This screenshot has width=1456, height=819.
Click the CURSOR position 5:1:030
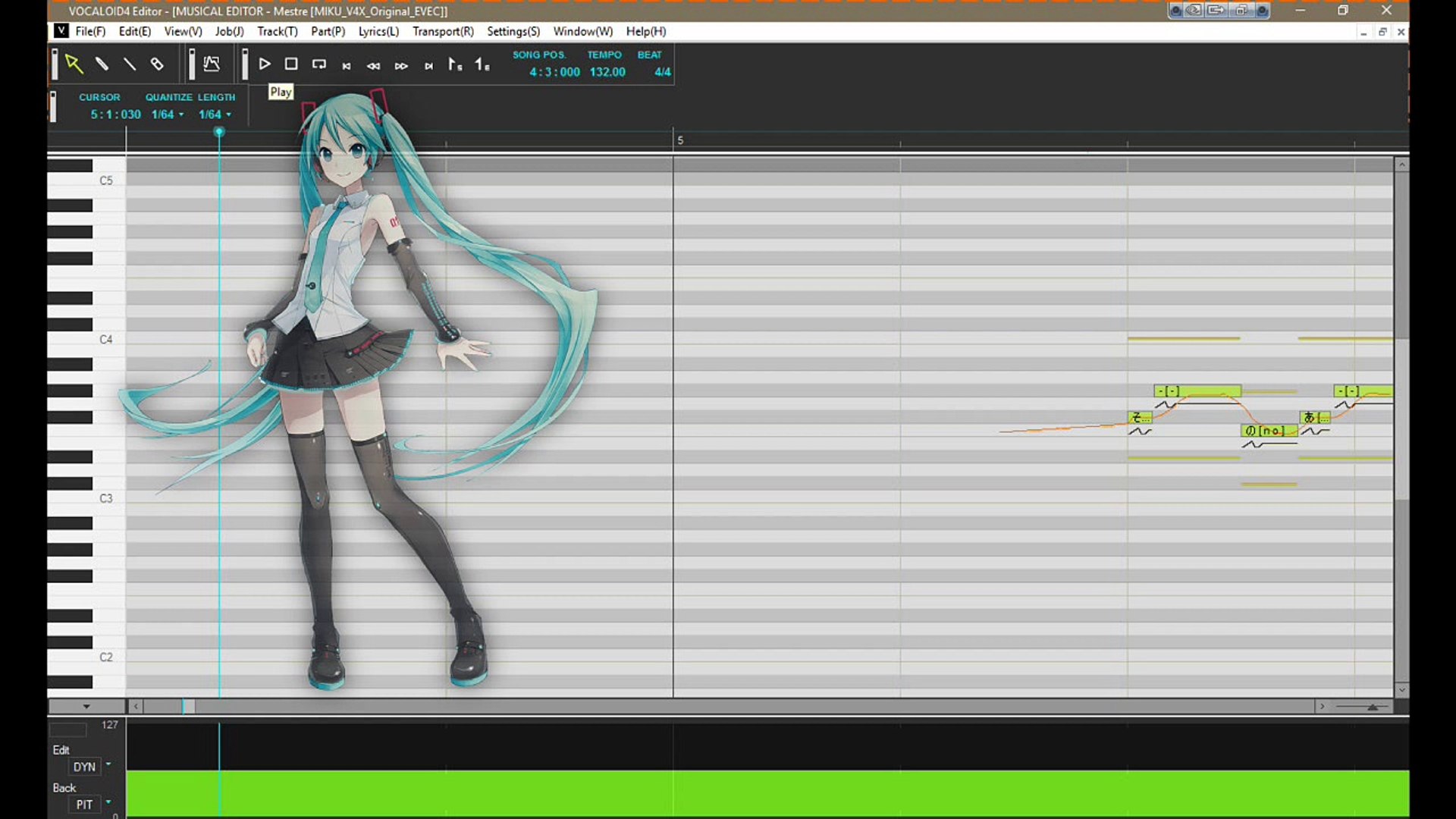pos(115,115)
